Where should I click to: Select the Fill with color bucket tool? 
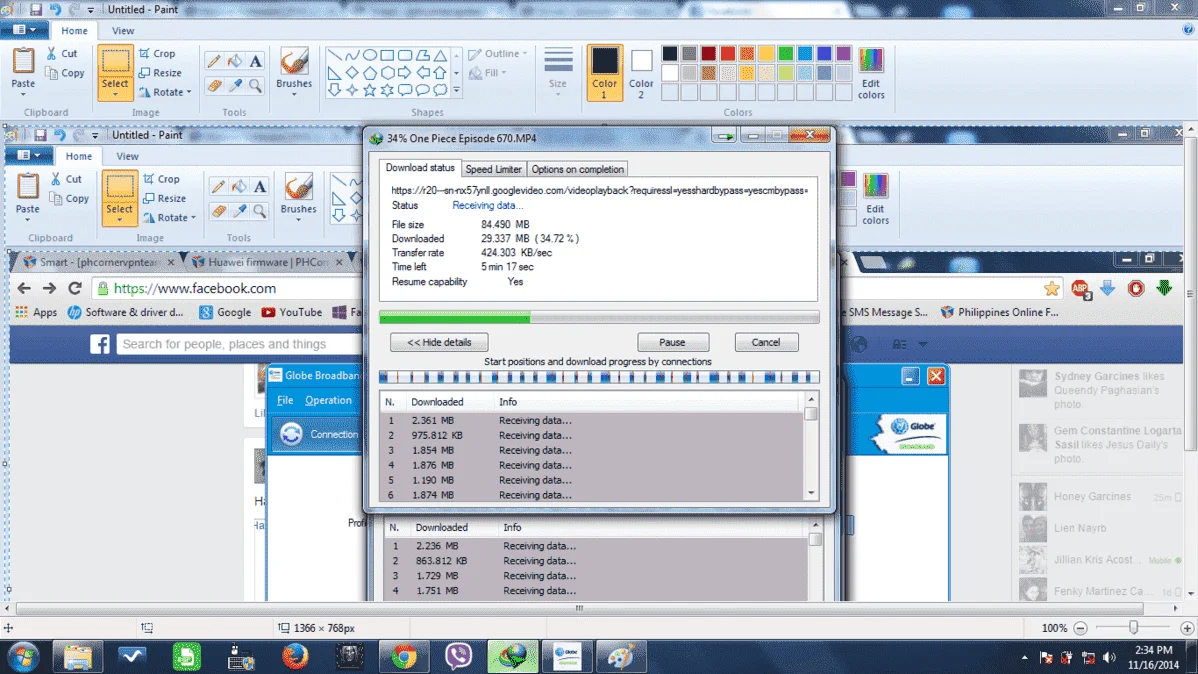click(235, 61)
